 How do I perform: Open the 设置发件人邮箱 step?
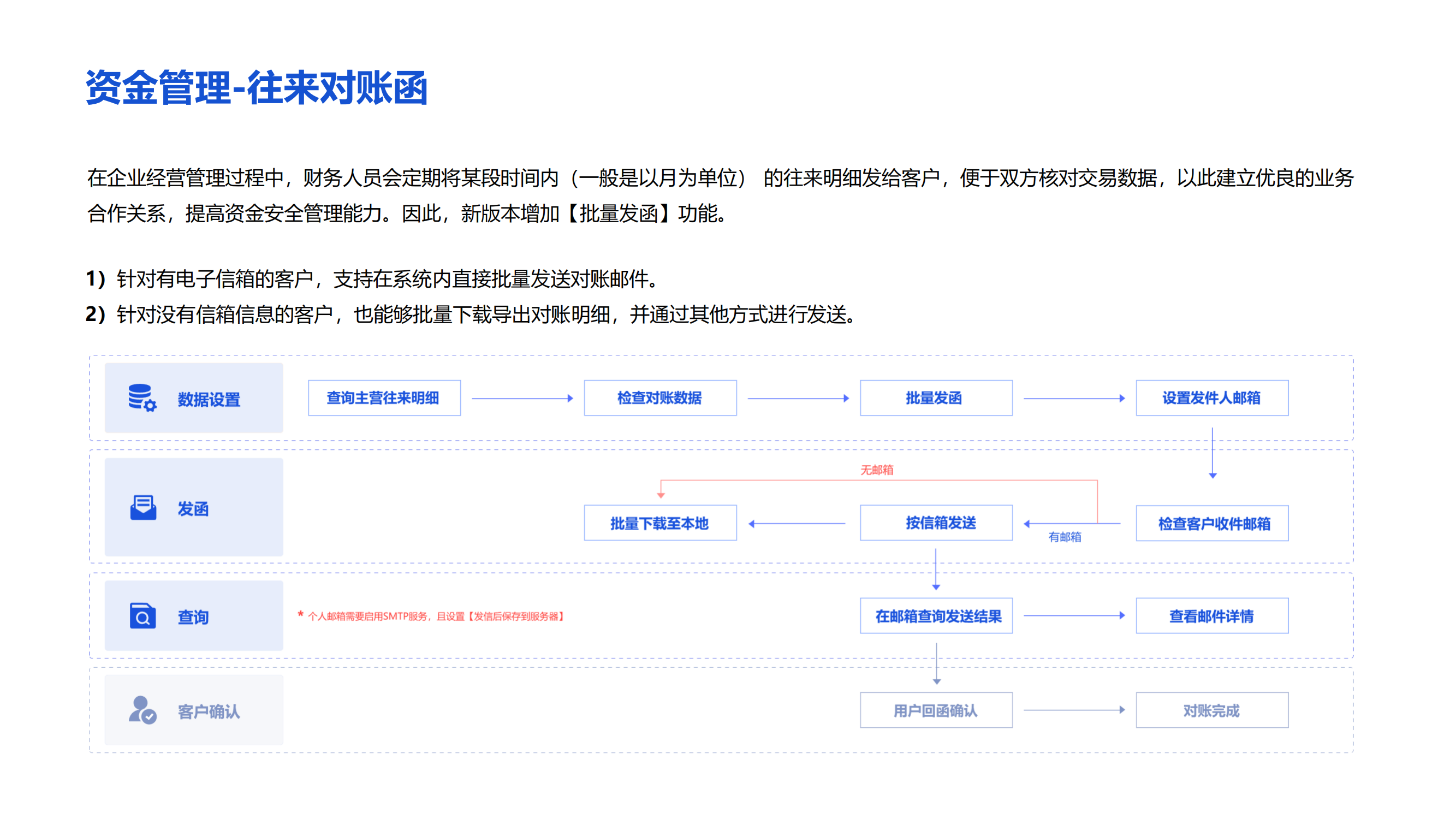[1212, 398]
